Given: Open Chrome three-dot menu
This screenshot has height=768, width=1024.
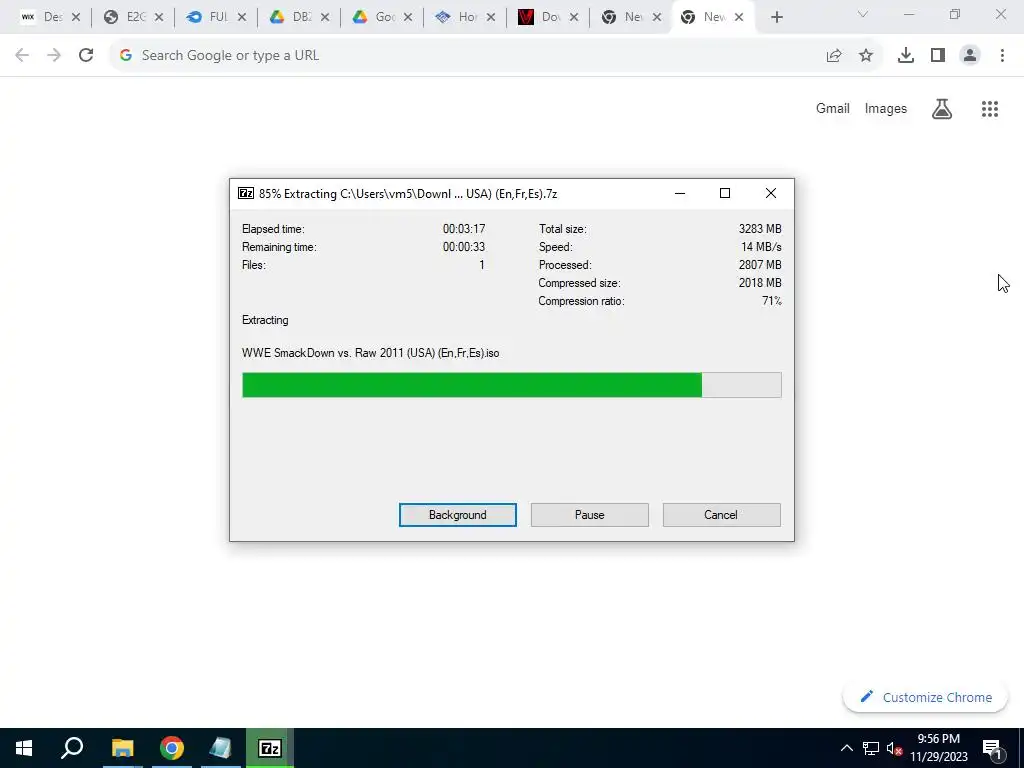Looking at the screenshot, I should click(x=1002, y=56).
